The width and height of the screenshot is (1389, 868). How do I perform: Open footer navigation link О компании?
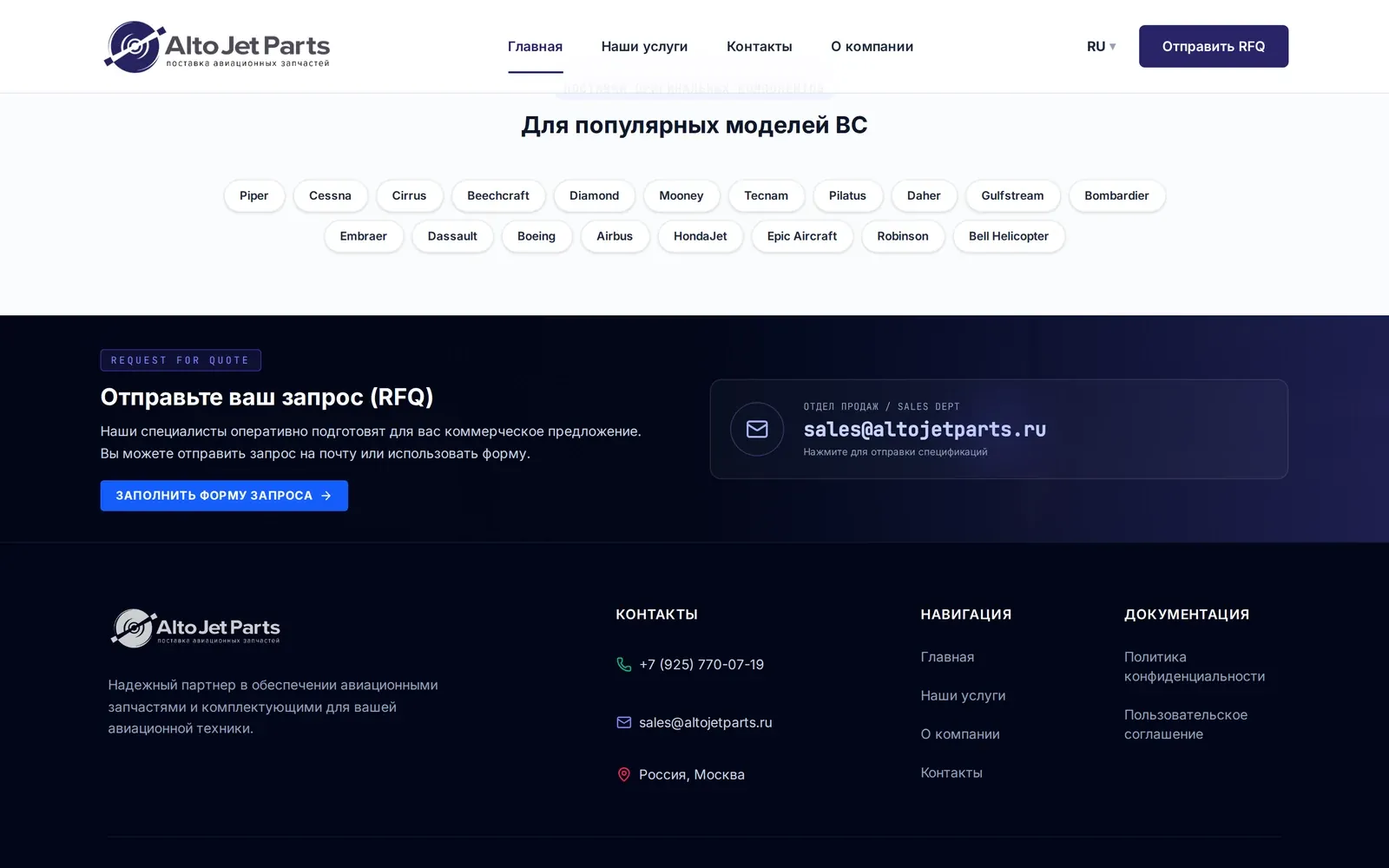click(960, 734)
